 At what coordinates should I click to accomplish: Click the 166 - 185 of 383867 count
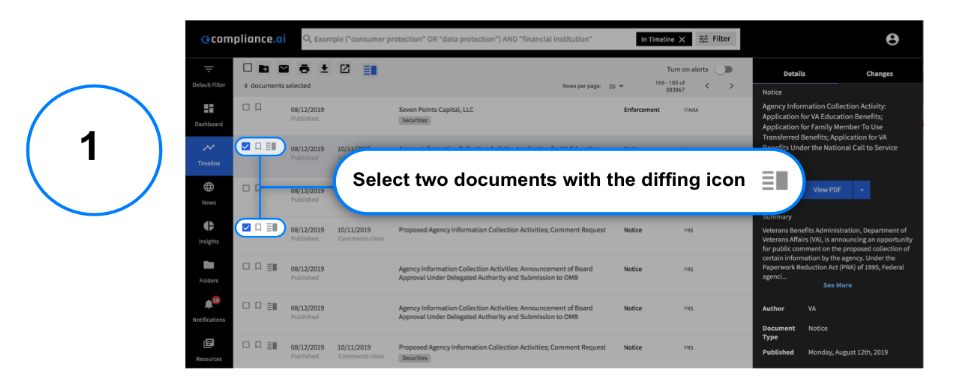(670, 86)
